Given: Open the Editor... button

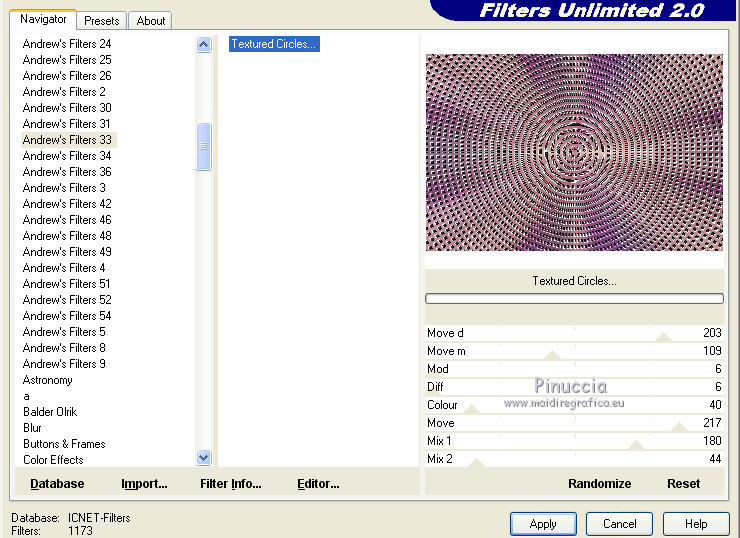Looking at the screenshot, I should click(x=318, y=484).
